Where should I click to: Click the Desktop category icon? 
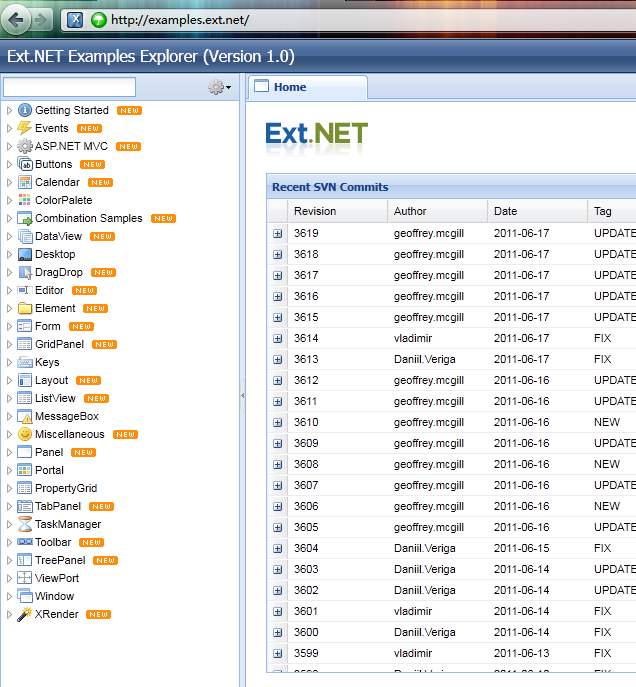[25, 254]
